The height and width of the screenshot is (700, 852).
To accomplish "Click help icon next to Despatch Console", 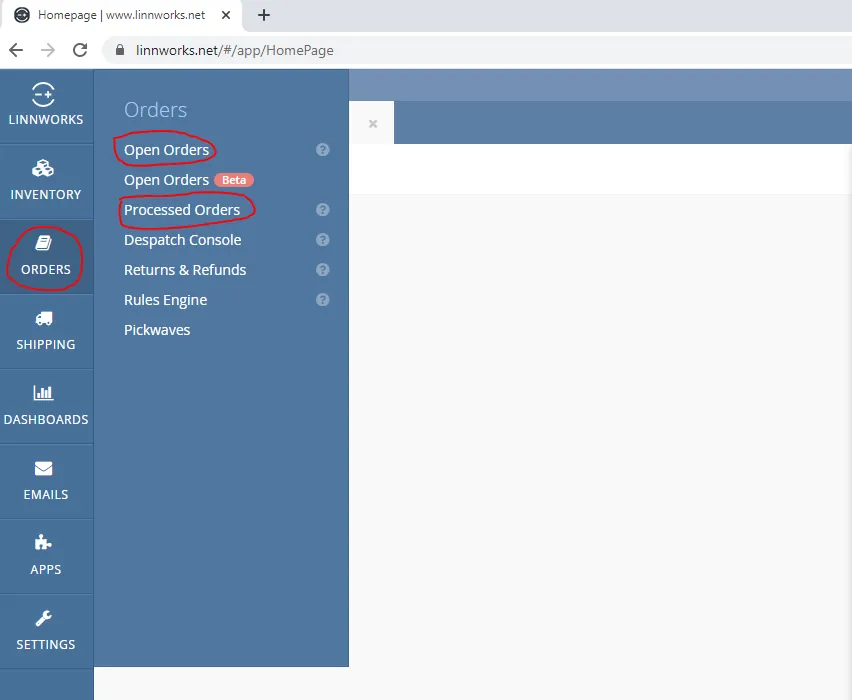I will (x=323, y=240).
